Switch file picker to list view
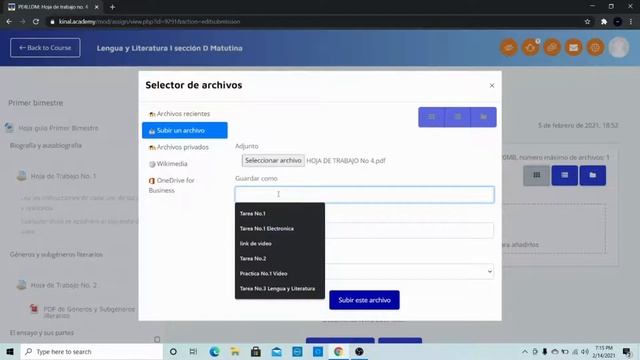This screenshot has width=640, height=360. 458,117
